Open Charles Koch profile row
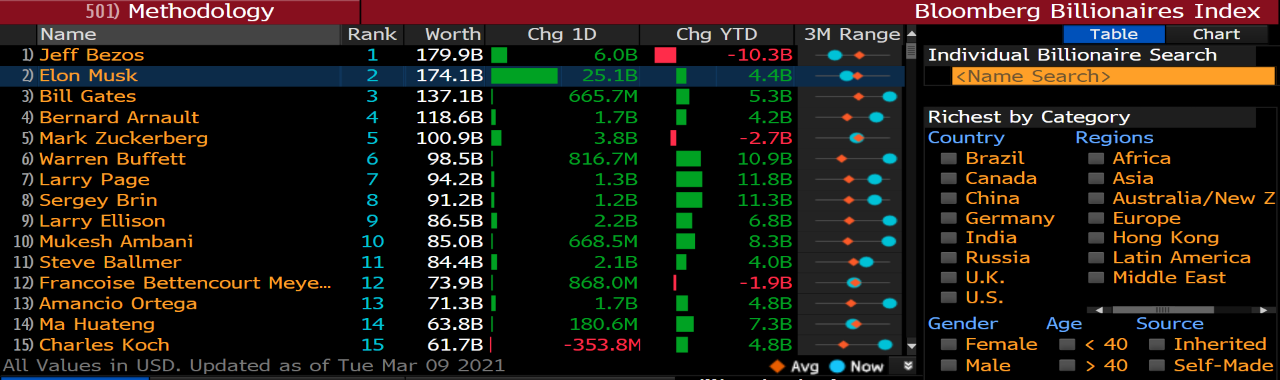This screenshot has width=1280, height=380. point(452,345)
